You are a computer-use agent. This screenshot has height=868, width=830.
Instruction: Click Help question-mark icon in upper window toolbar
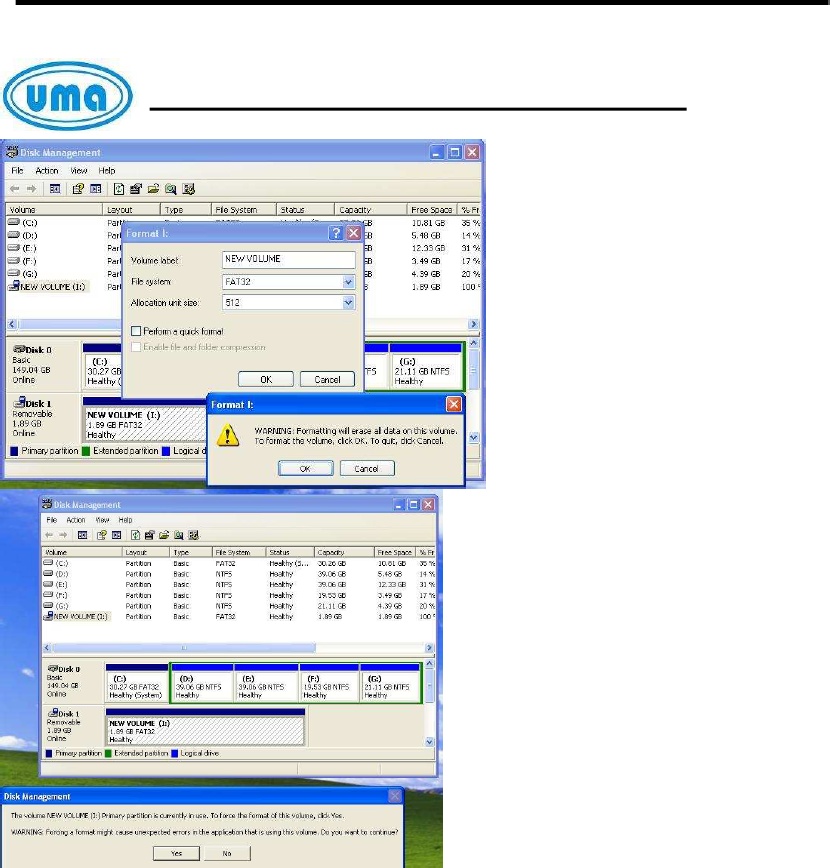click(x=78, y=189)
